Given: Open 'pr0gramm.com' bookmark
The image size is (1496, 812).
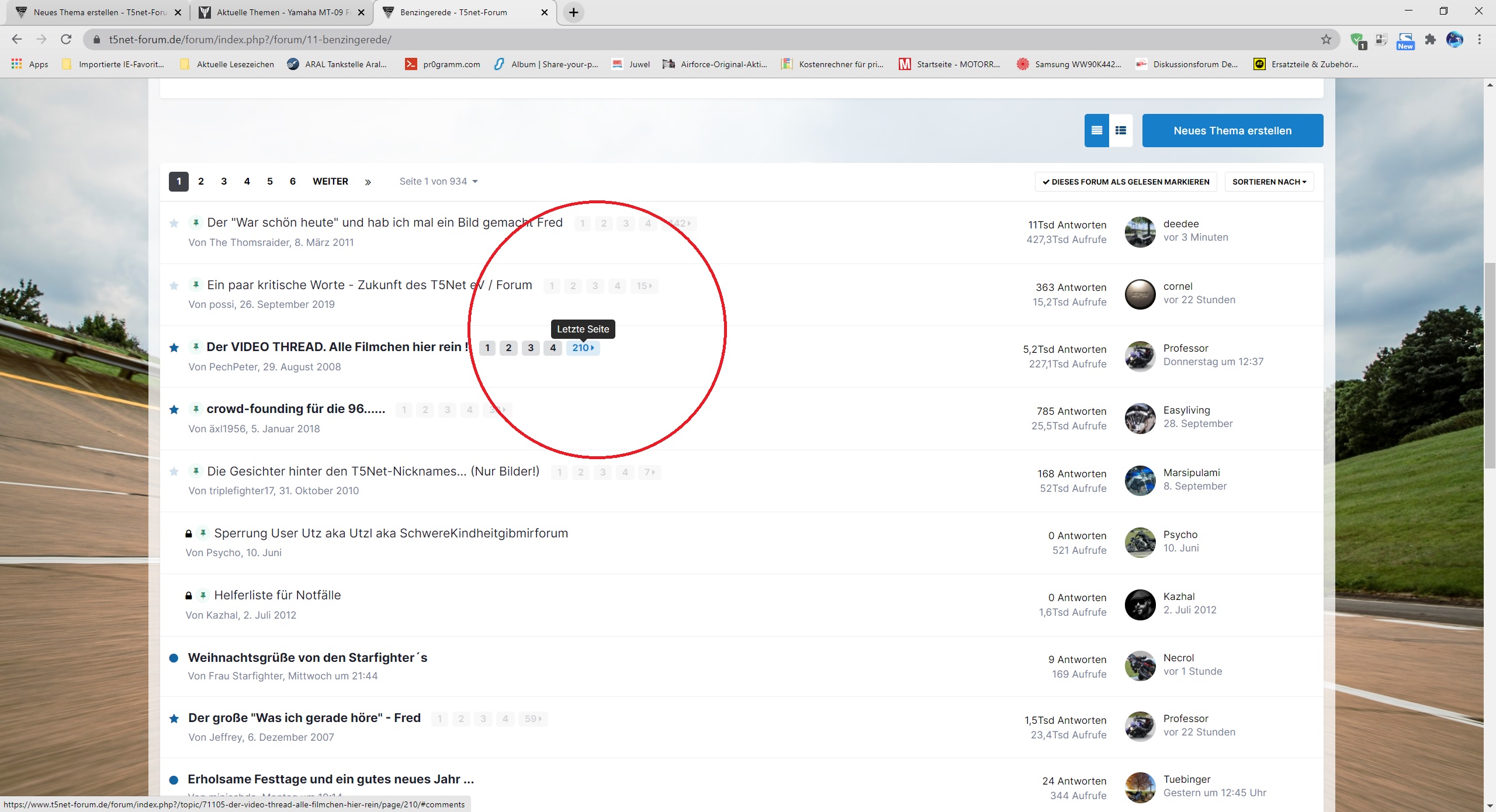Looking at the screenshot, I should (x=443, y=64).
